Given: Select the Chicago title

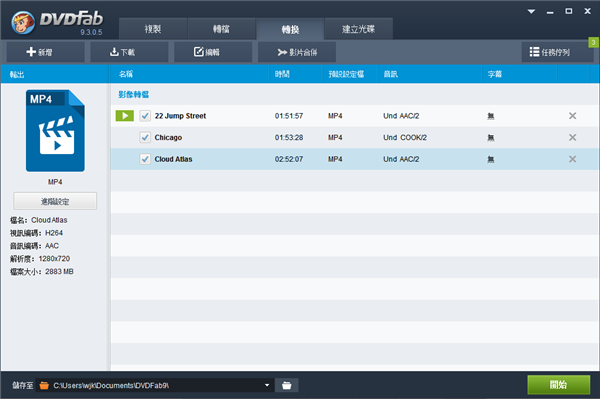Looking at the screenshot, I should 168,137.
